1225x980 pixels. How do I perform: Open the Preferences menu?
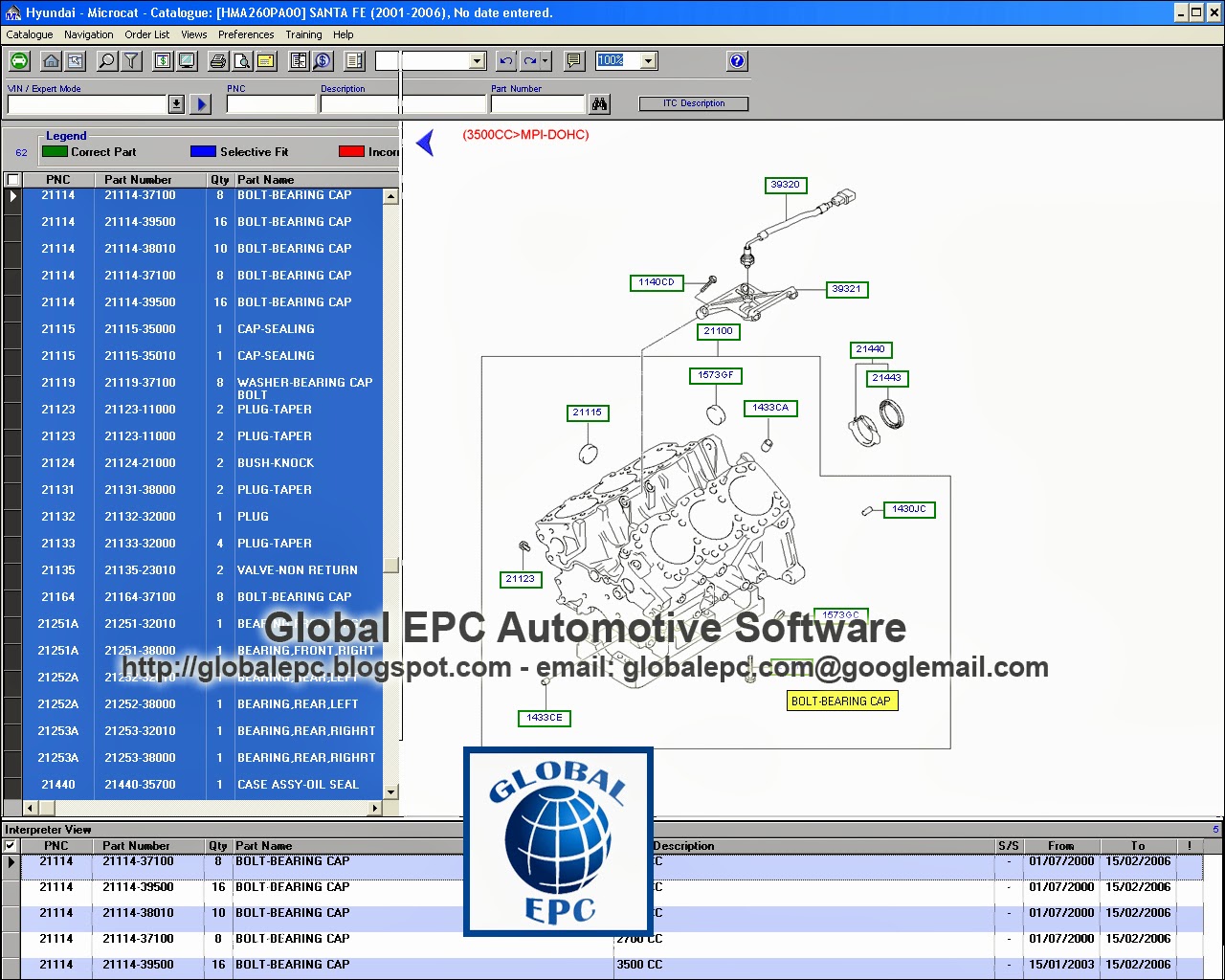246,34
